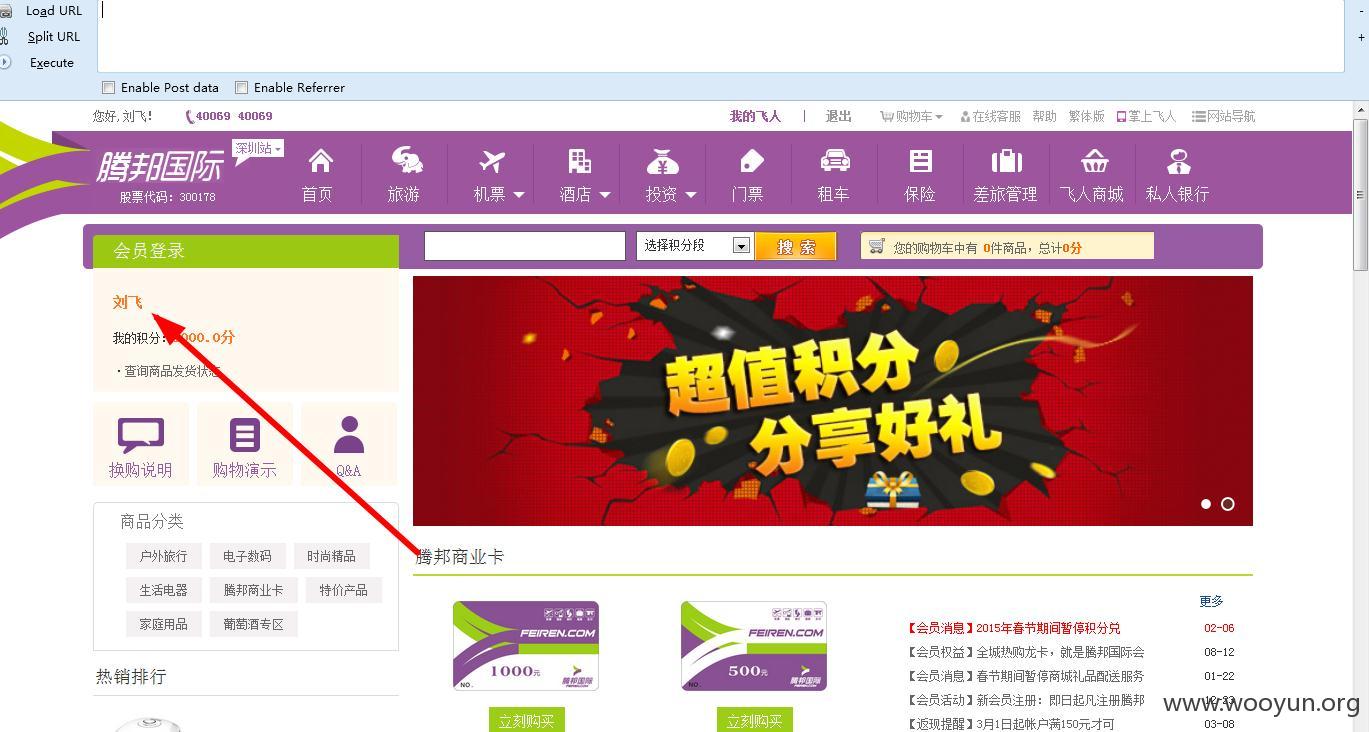
Task: Open the 旅游 elephant travel icon
Action: (x=406, y=161)
